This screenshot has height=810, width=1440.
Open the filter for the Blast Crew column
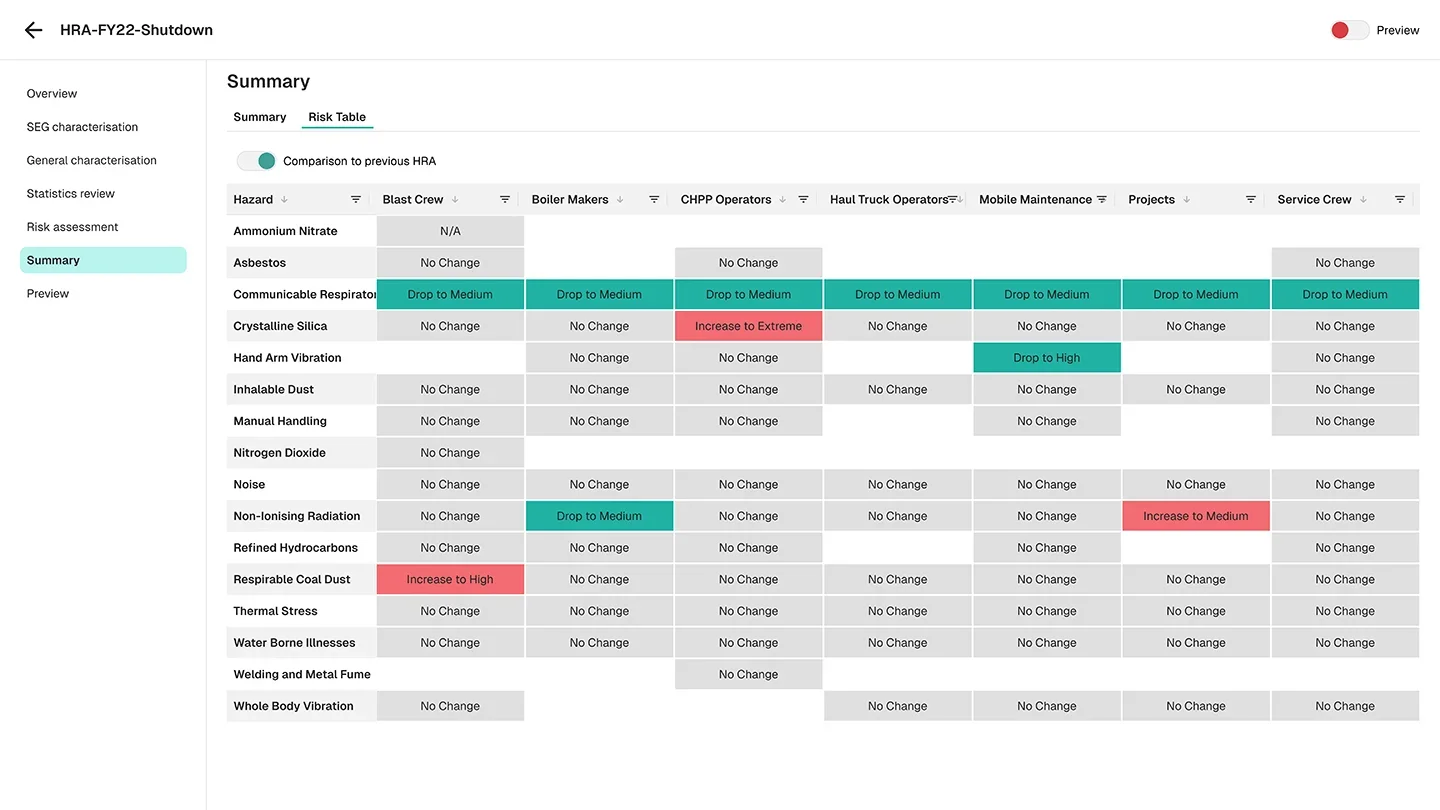(x=505, y=199)
